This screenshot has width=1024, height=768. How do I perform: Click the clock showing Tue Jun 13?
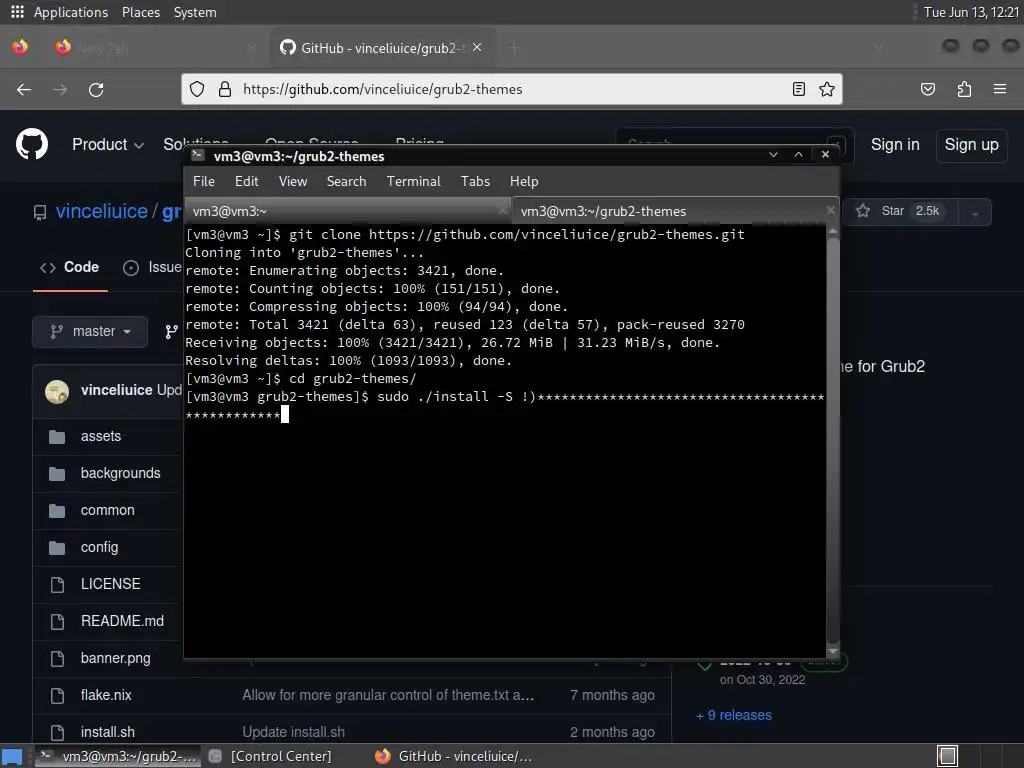(971, 12)
